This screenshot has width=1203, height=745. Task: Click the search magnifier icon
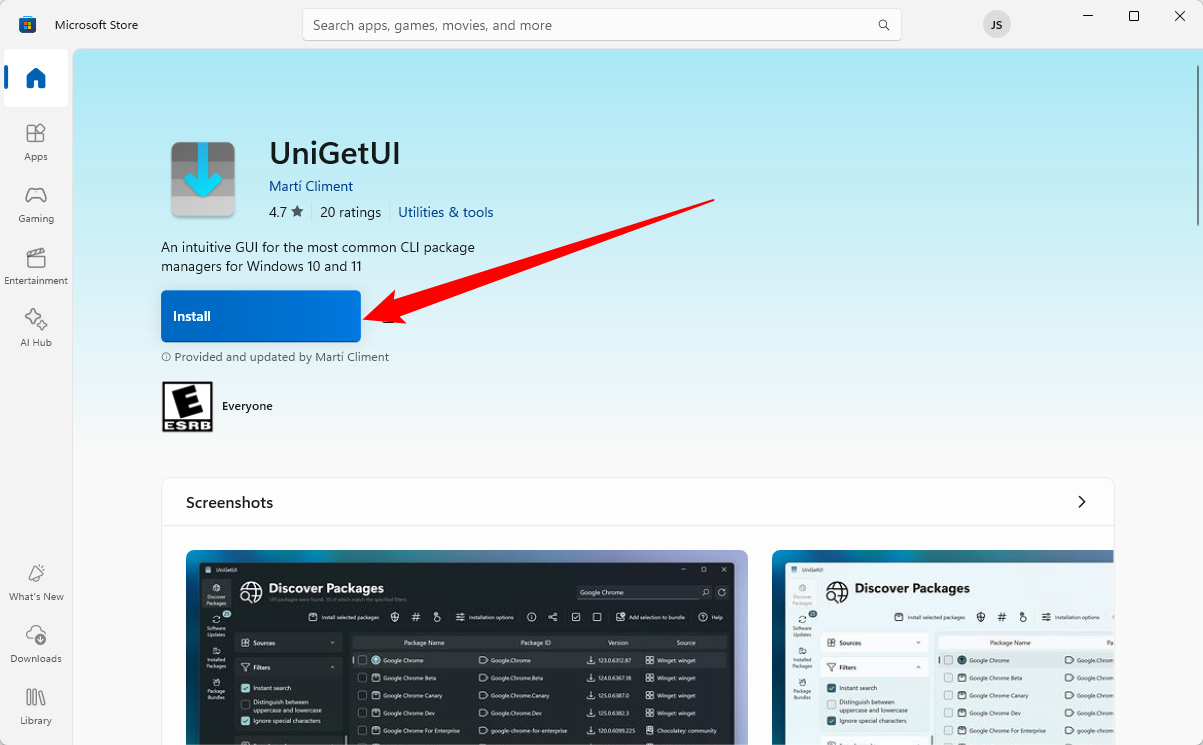(x=883, y=24)
